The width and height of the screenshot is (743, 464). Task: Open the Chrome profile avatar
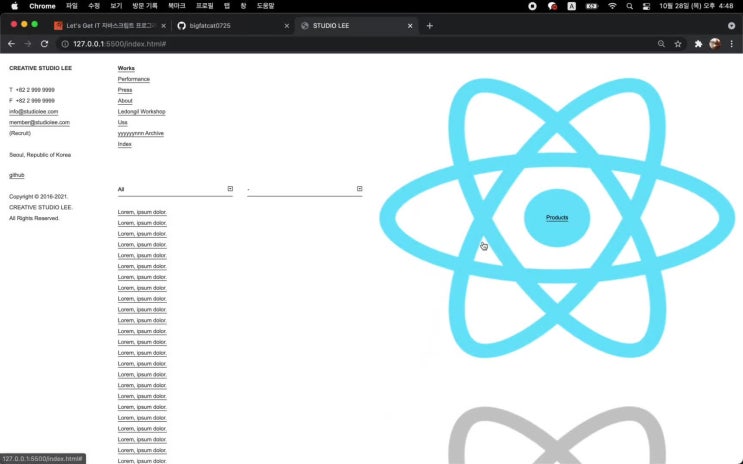click(715, 44)
